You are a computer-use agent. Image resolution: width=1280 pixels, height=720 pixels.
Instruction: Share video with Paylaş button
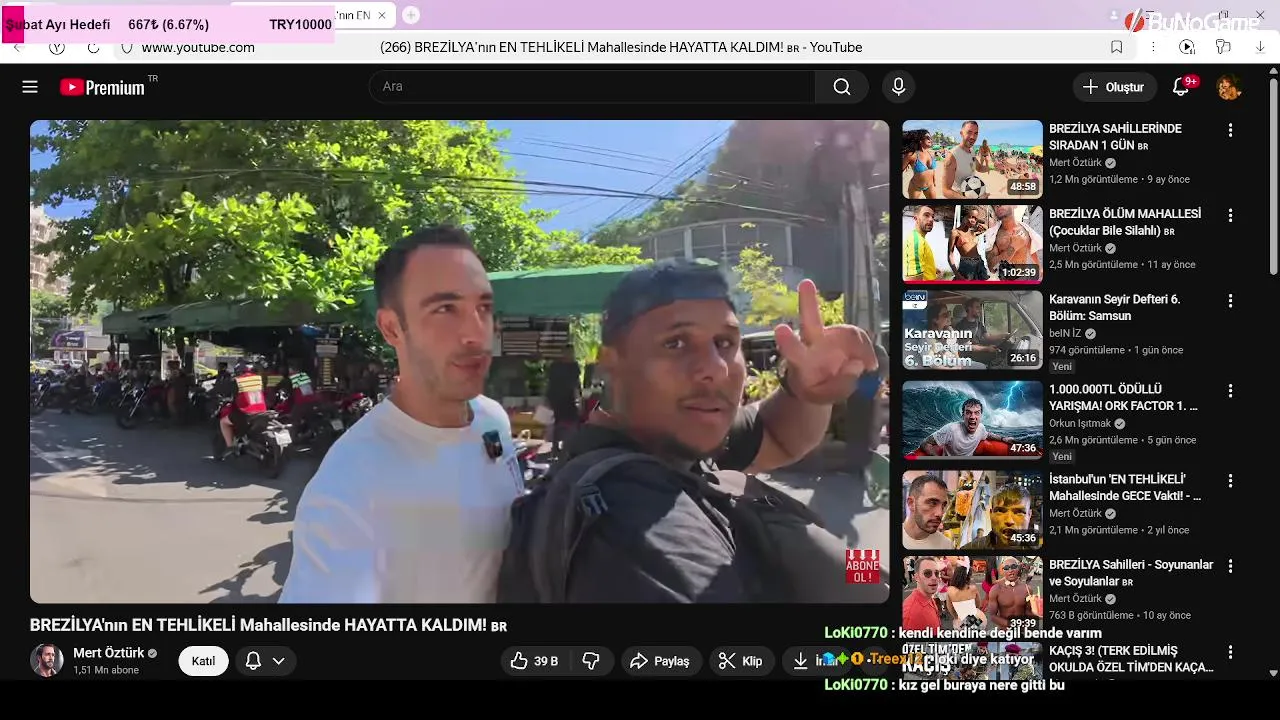(x=660, y=661)
